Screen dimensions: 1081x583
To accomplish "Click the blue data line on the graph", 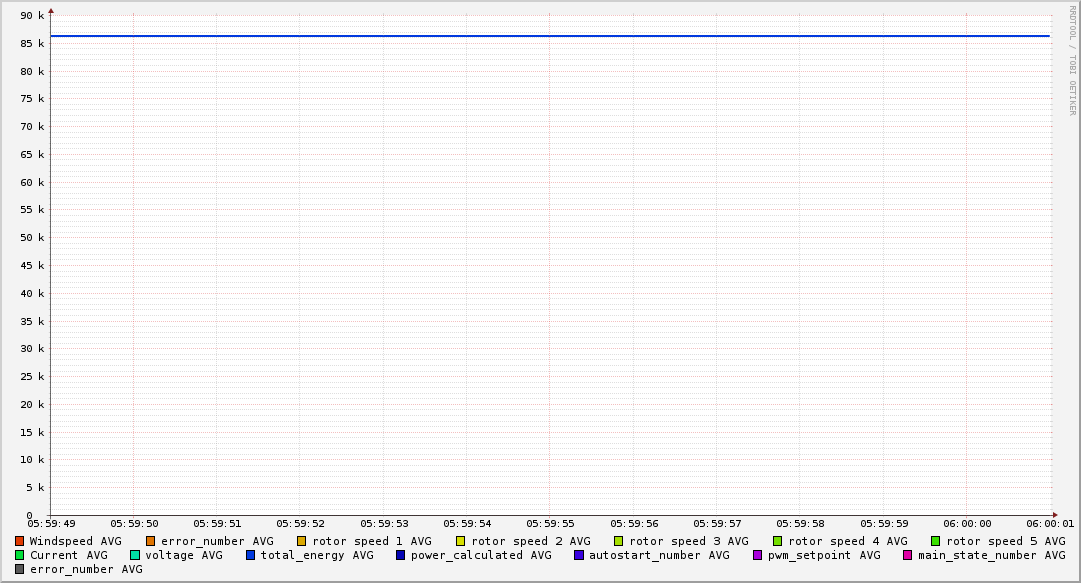I will point(550,36).
